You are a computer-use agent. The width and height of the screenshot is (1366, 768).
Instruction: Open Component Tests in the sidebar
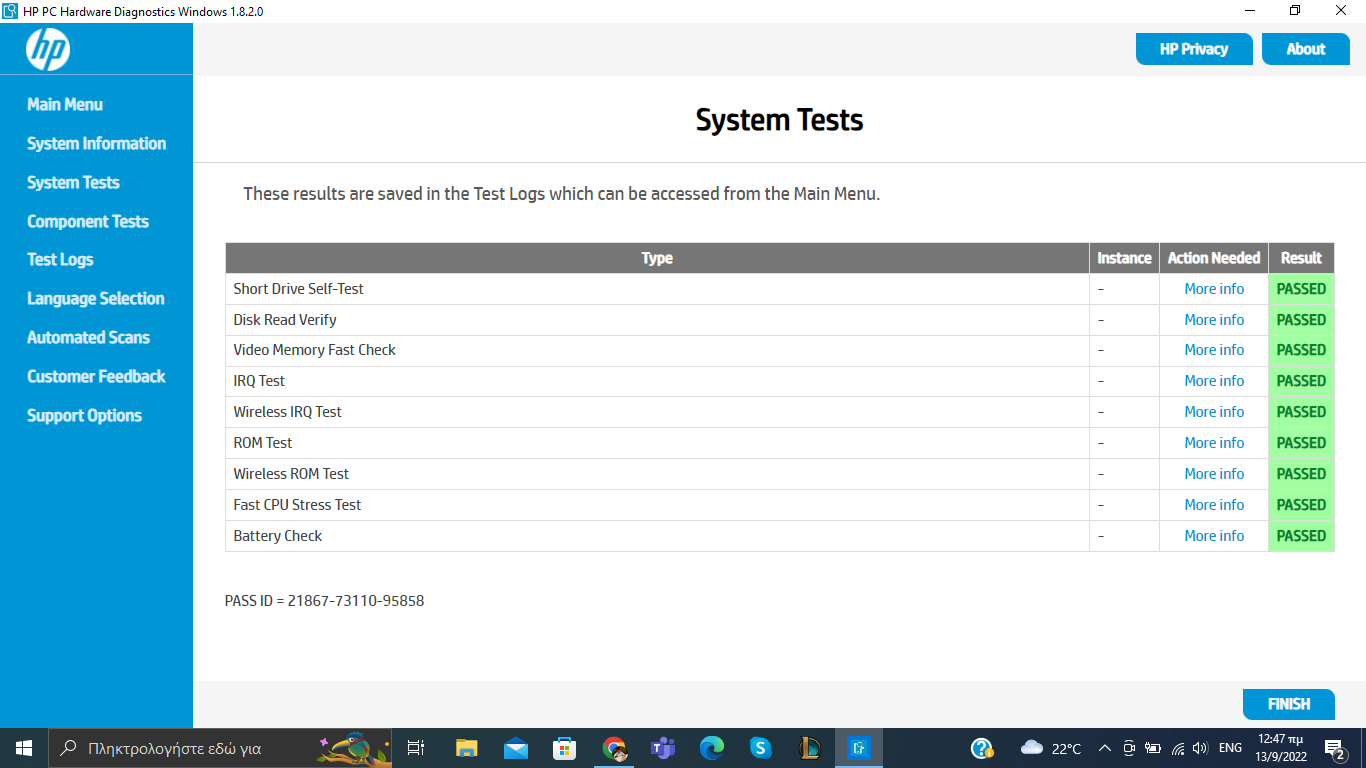pyautogui.click(x=88, y=221)
